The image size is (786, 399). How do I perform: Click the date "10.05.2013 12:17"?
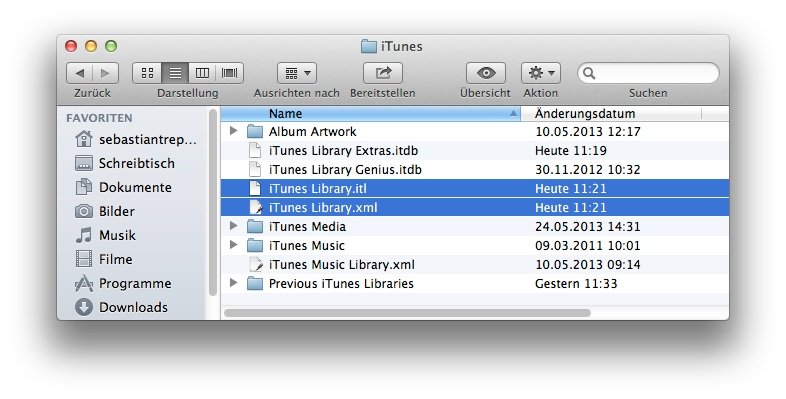(x=588, y=132)
